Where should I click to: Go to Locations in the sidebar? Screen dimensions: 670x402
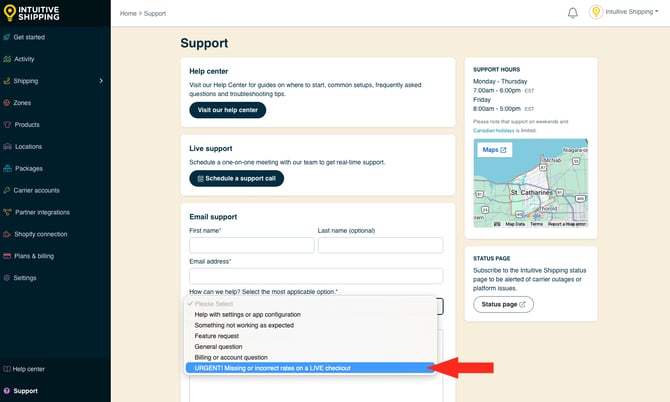tap(28, 147)
